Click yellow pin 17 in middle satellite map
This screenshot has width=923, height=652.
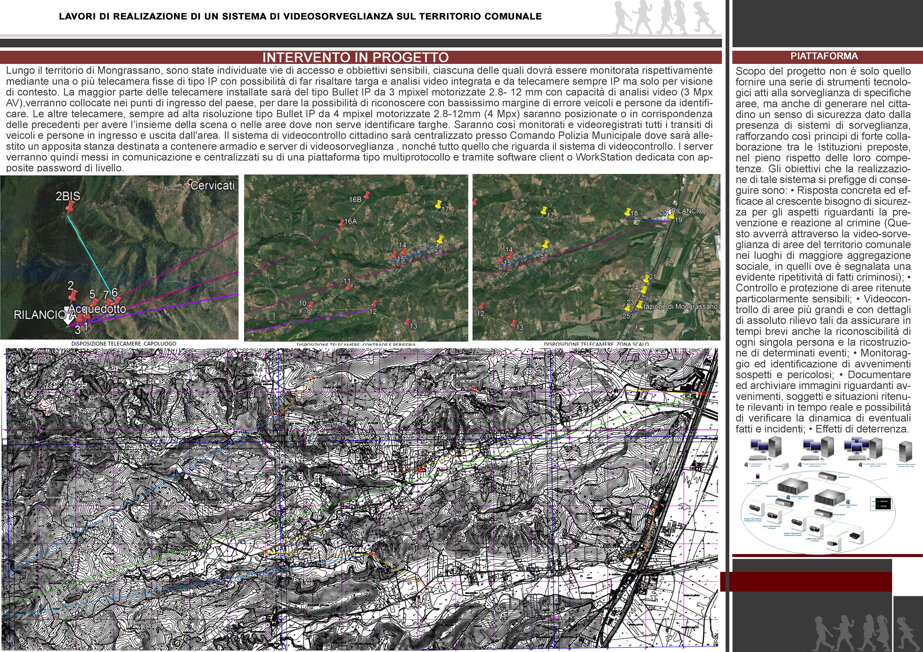coord(439,204)
